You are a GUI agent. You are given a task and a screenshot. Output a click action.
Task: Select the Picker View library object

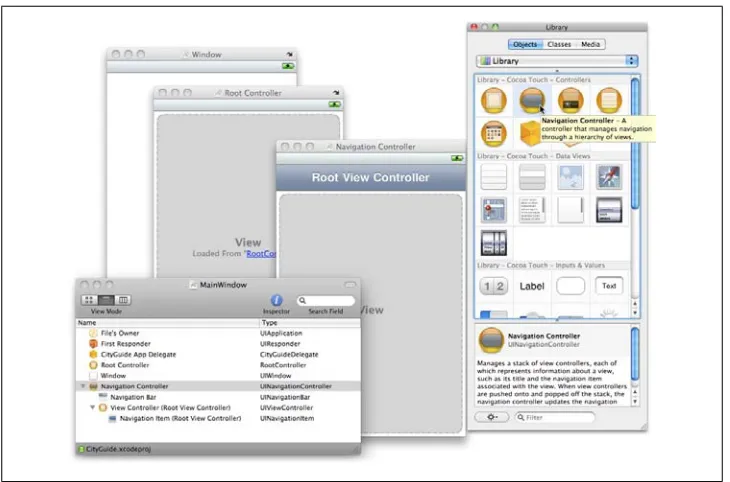(x=493, y=243)
